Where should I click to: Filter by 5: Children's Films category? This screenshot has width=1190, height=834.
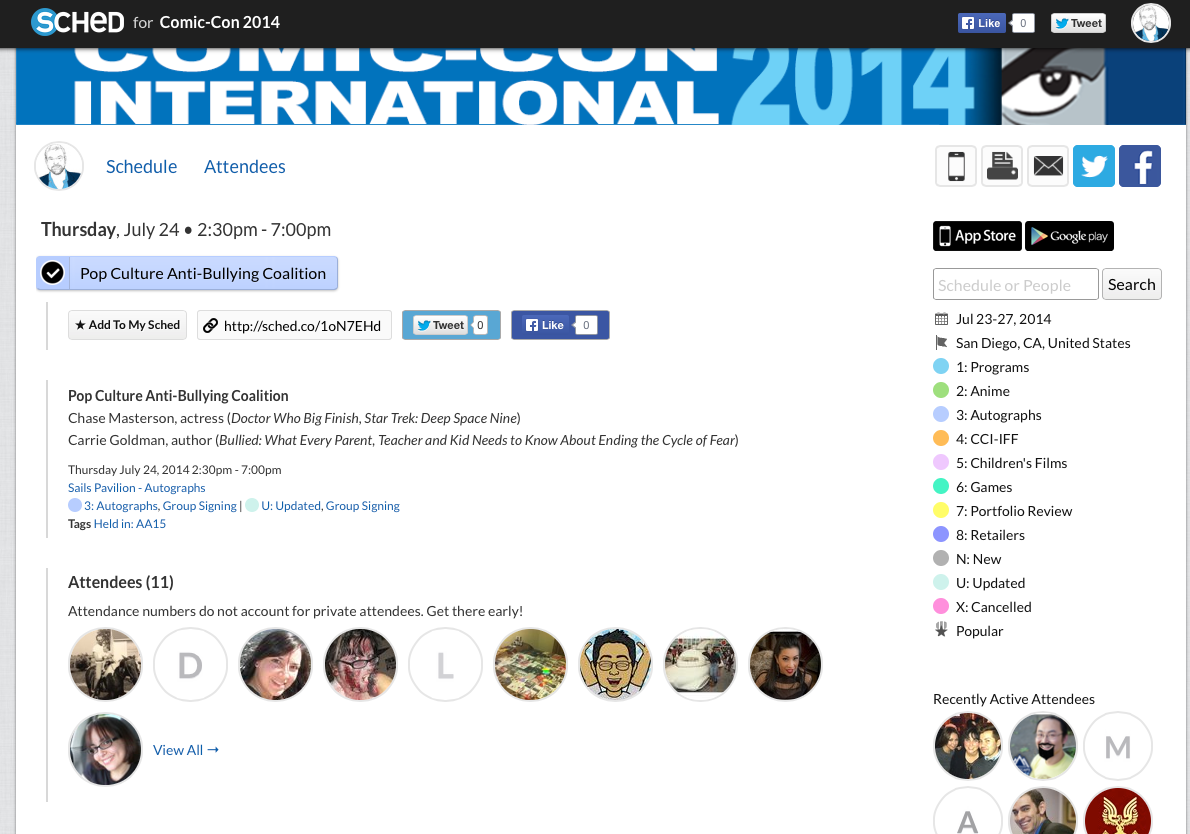click(1012, 463)
